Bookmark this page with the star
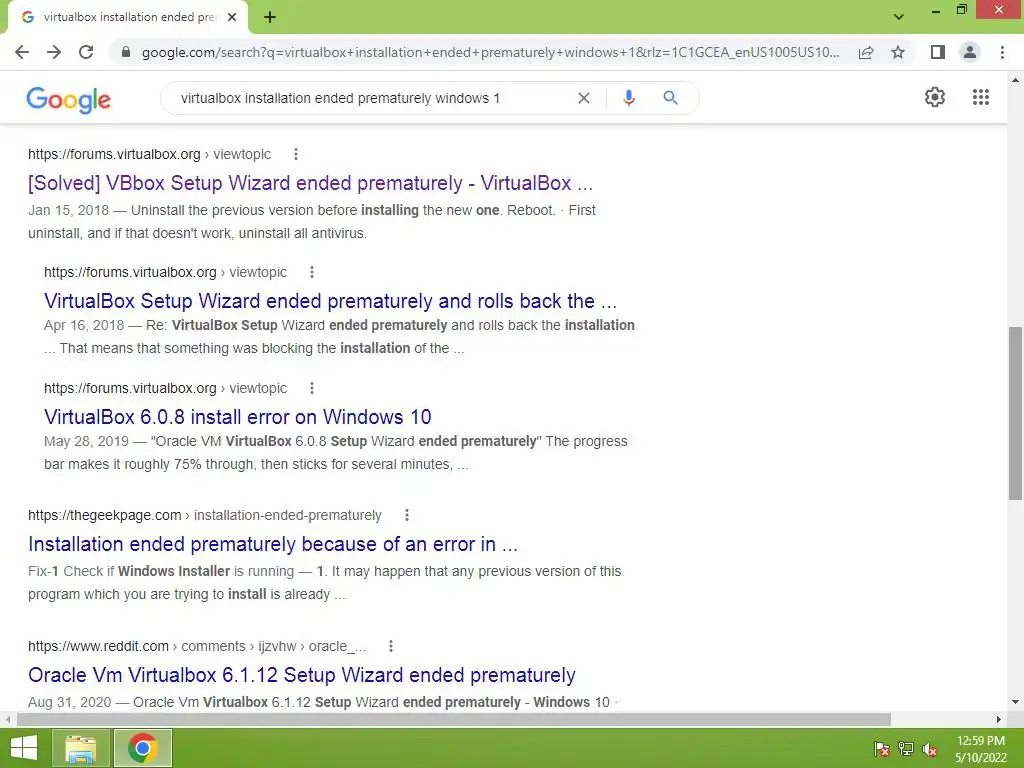Viewport: 1024px width, 768px height. click(898, 52)
